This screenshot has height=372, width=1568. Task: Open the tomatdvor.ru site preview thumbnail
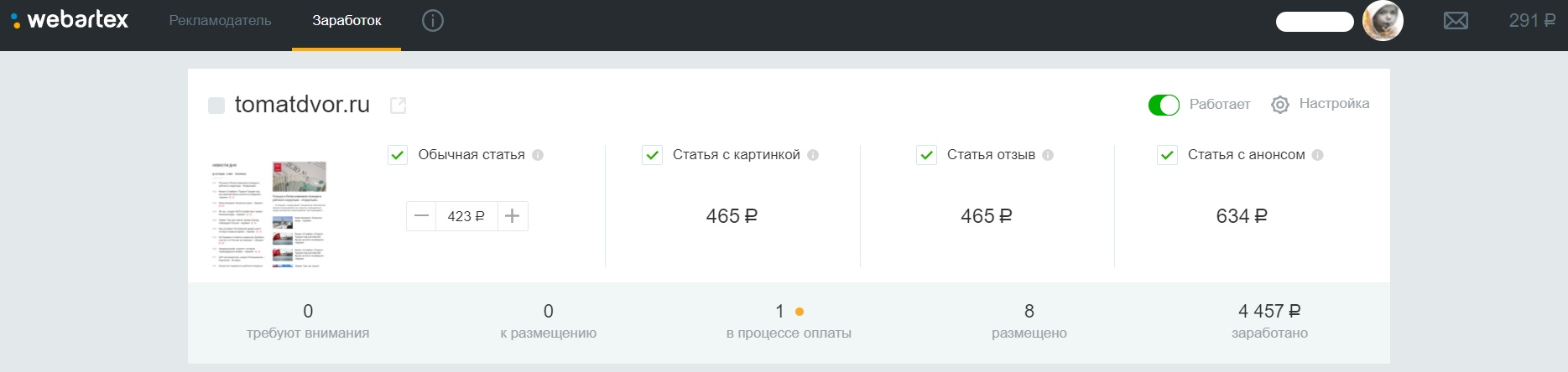tap(270, 214)
